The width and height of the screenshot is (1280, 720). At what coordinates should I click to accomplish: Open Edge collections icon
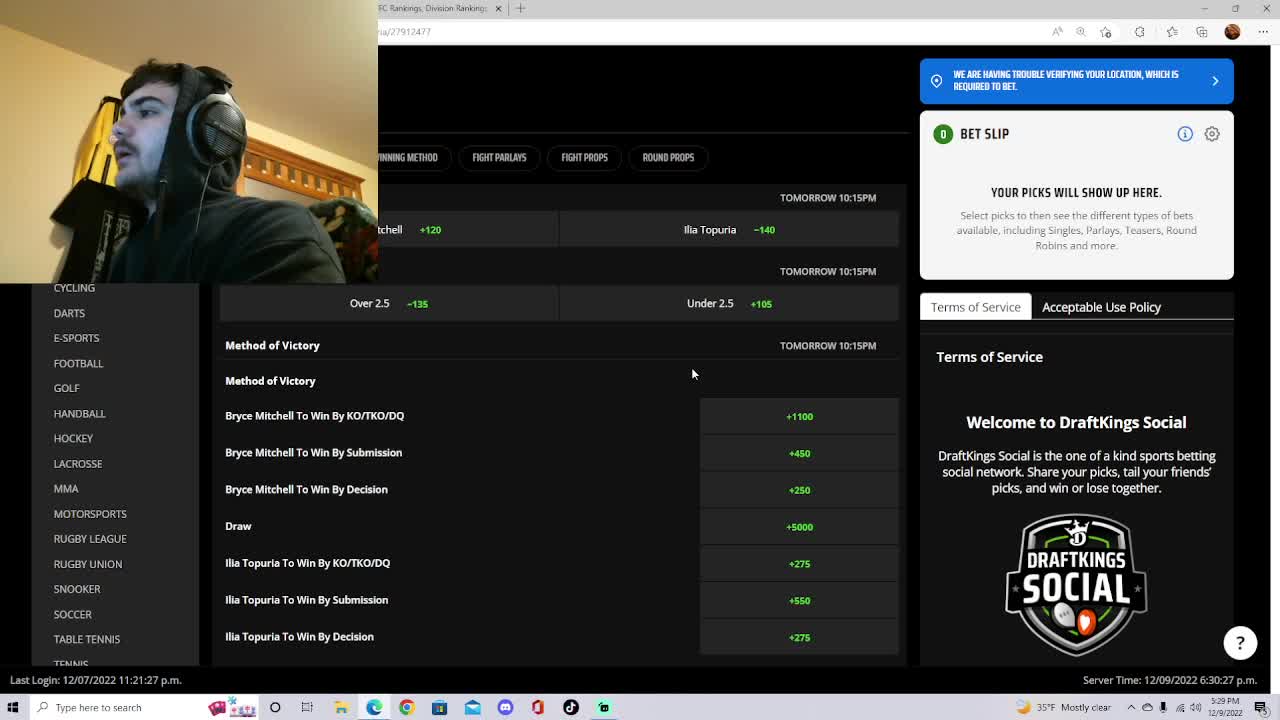coord(1202,32)
